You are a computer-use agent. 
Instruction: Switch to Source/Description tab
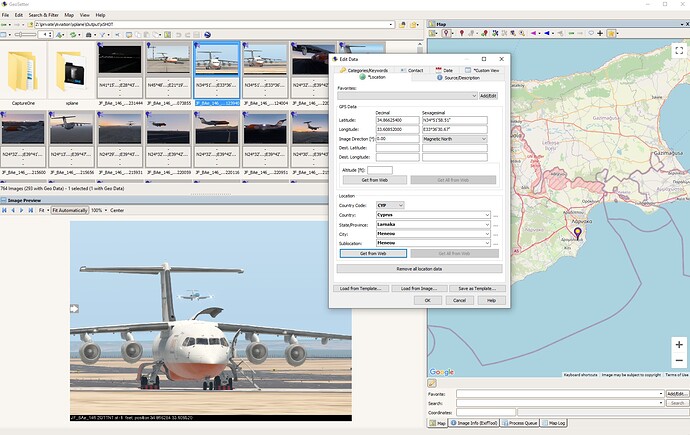point(459,77)
